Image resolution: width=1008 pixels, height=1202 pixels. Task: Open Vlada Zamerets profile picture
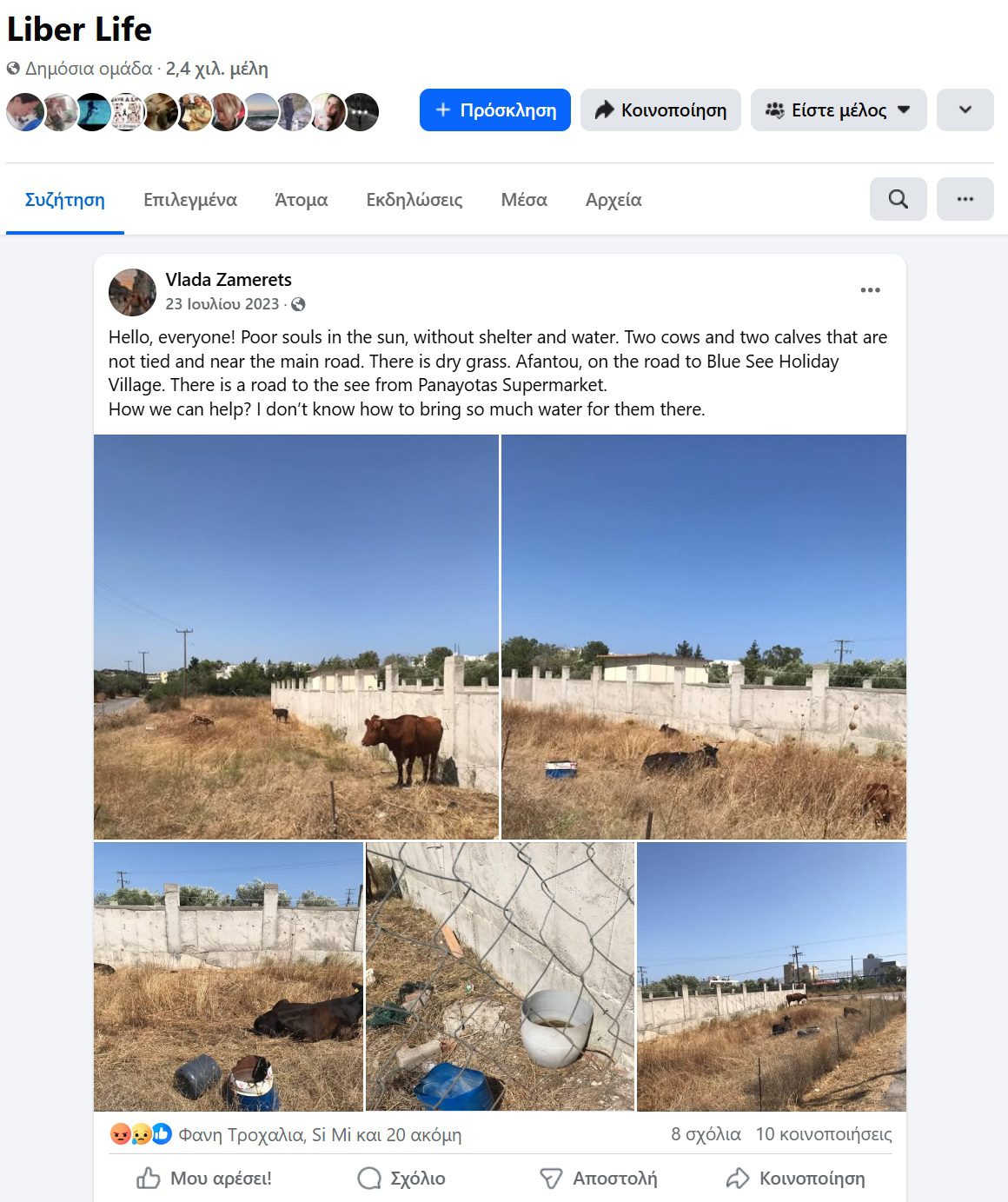(132, 292)
